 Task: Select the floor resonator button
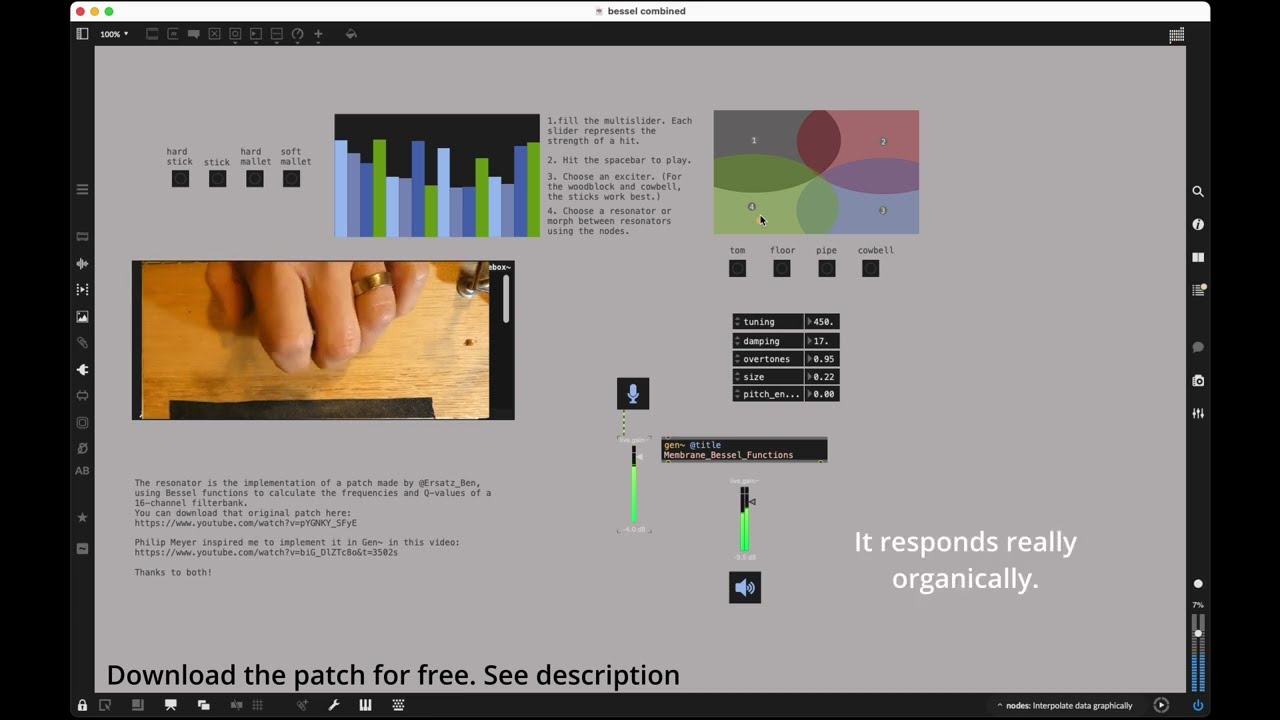pos(782,268)
